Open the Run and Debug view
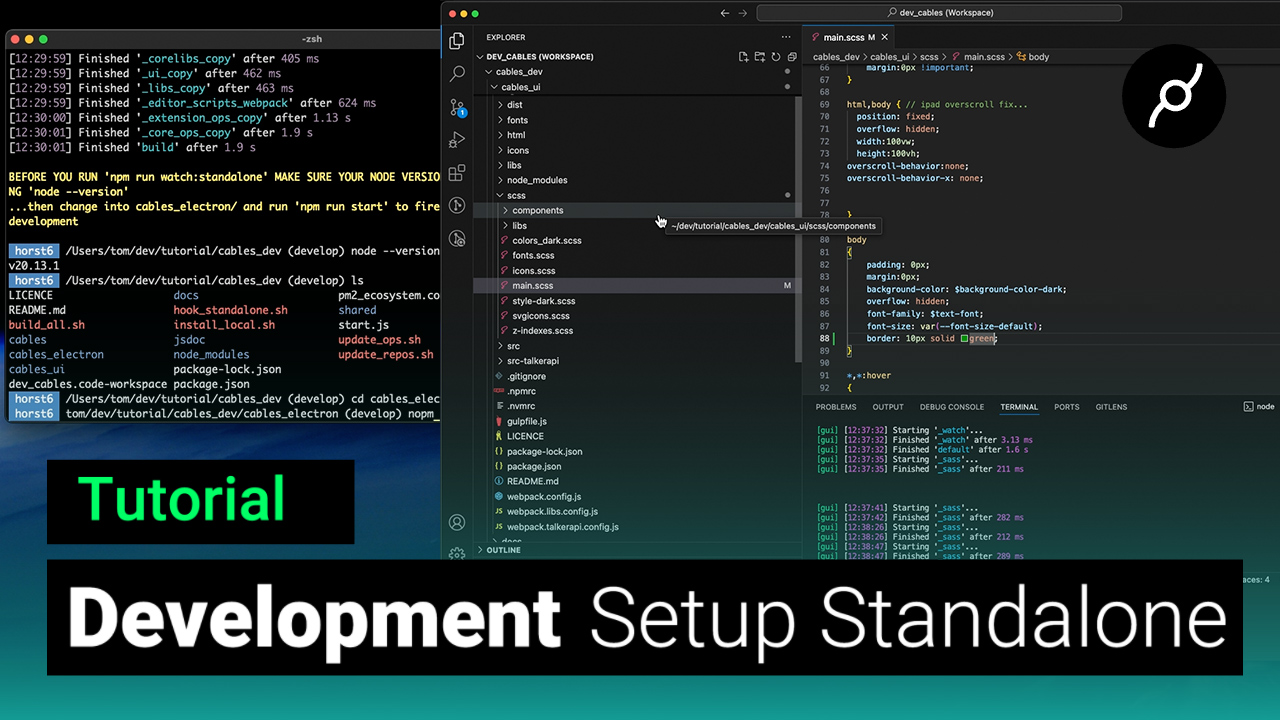This screenshot has width=1280, height=720. tap(457, 140)
